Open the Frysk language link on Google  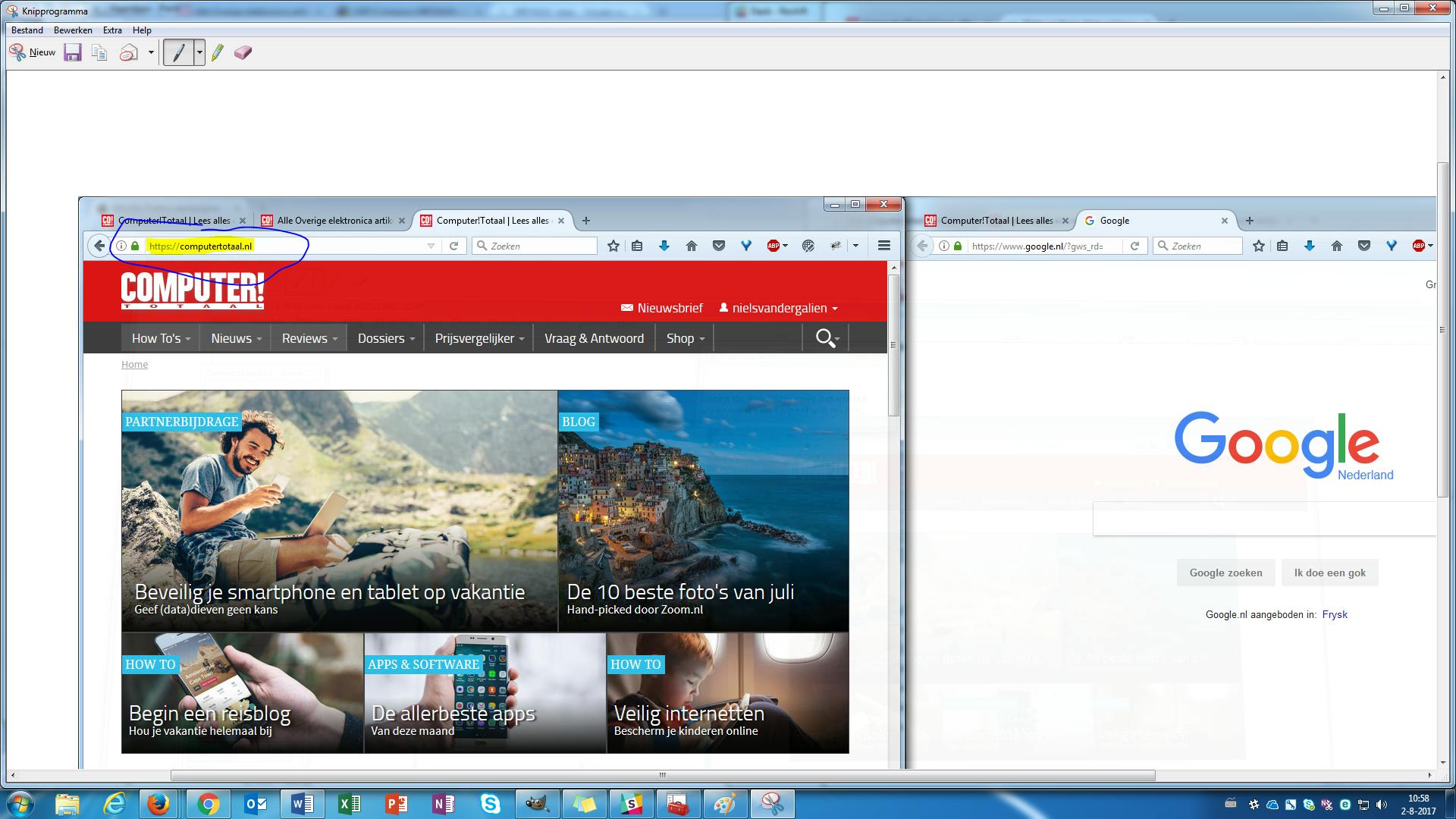(x=1334, y=614)
